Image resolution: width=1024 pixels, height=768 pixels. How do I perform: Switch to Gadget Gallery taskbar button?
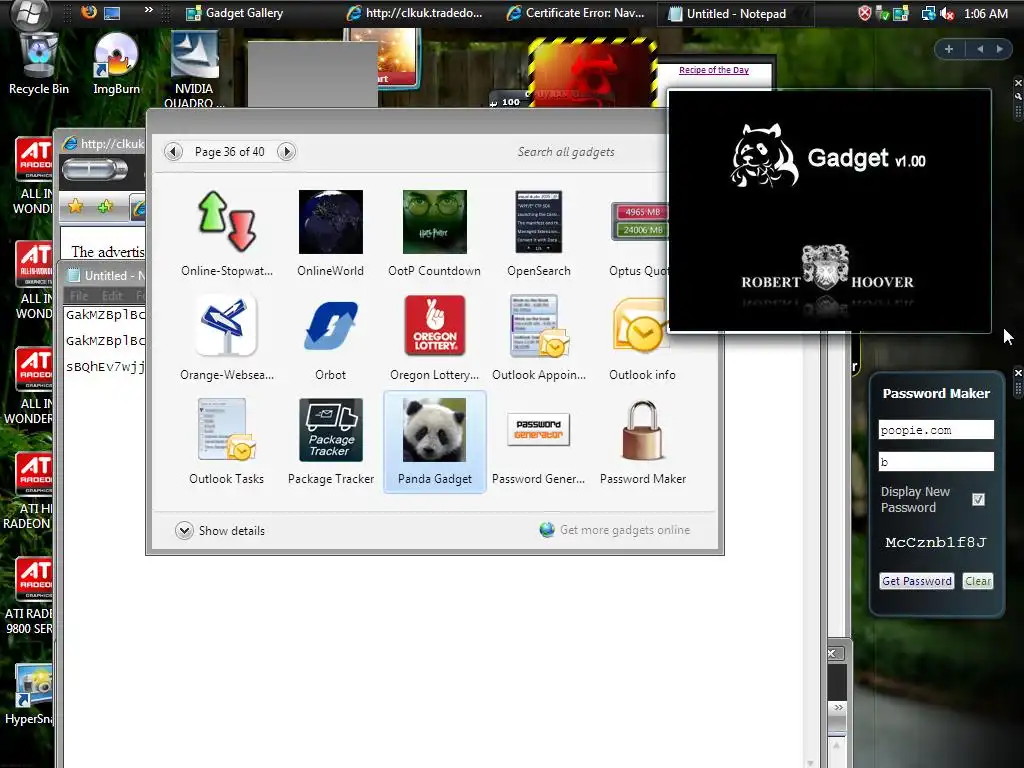coord(234,13)
